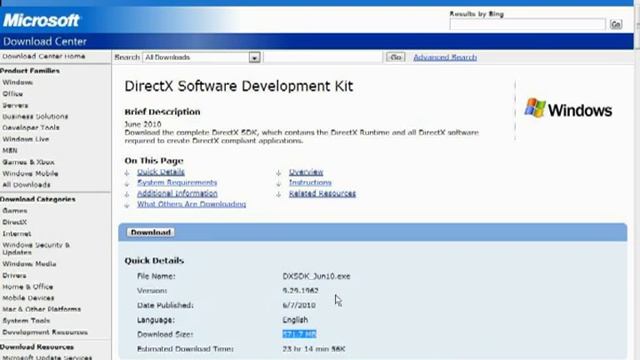Open Windows Security & Updates category

tap(36, 249)
